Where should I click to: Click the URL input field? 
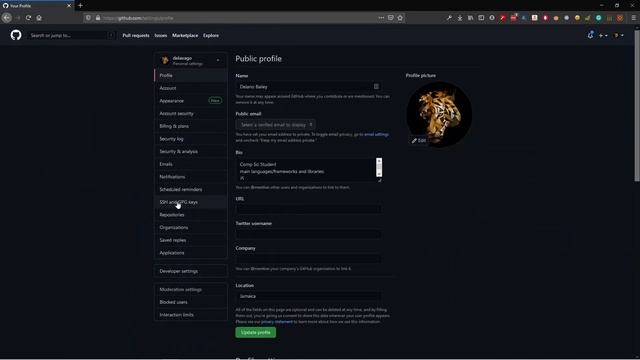point(309,209)
